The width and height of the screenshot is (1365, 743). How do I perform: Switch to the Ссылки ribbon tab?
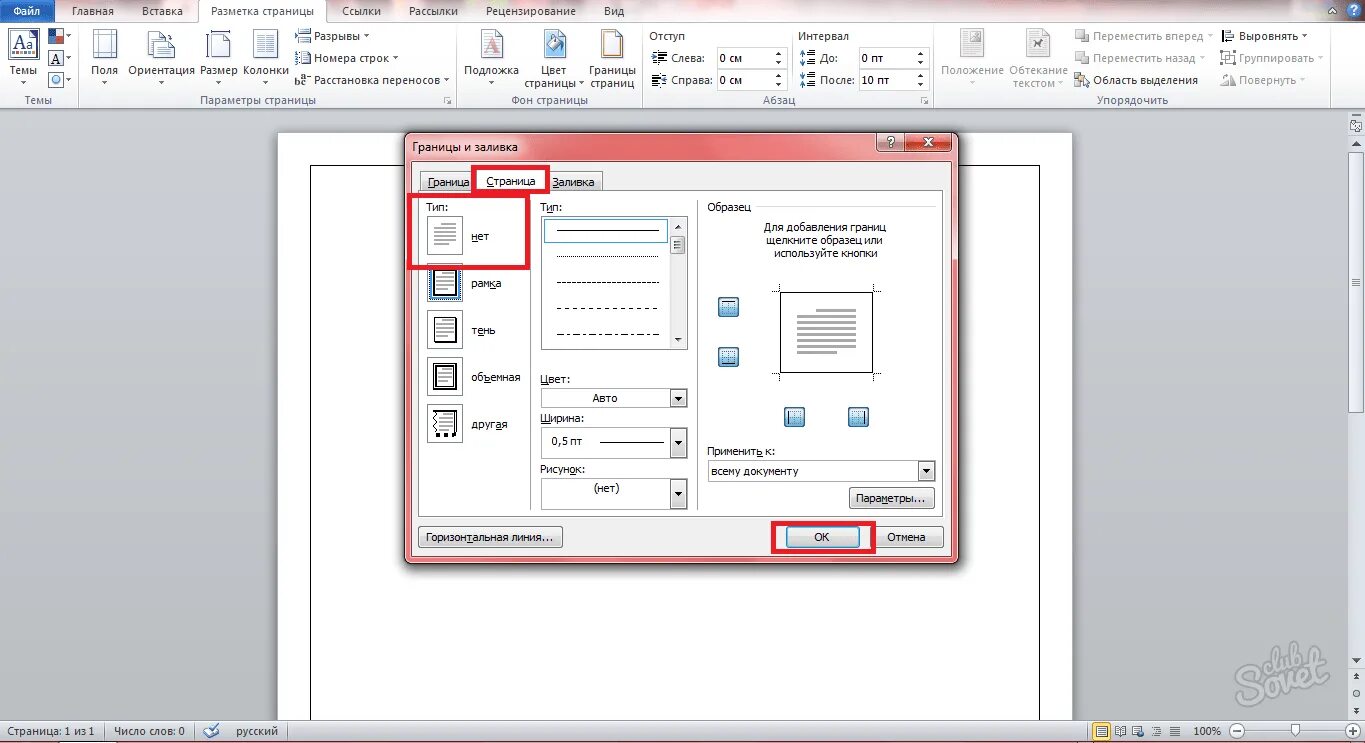click(360, 12)
